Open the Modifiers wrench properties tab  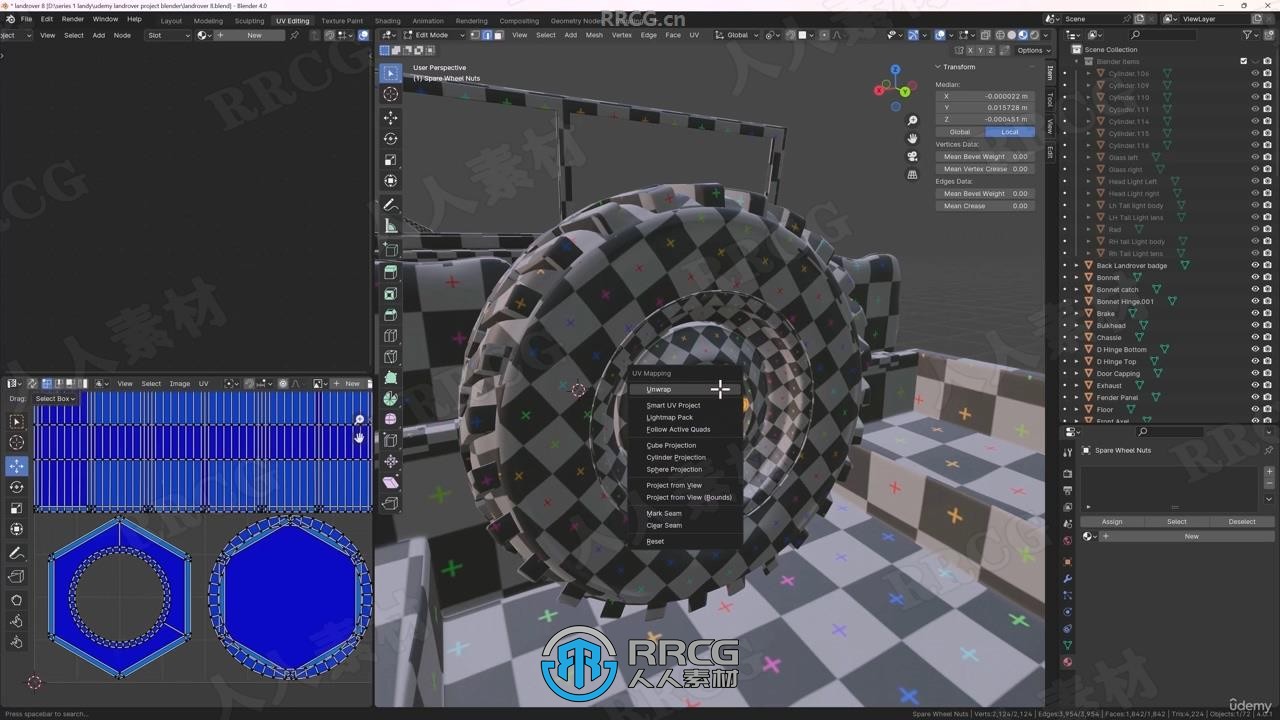tap(1067, 579)
